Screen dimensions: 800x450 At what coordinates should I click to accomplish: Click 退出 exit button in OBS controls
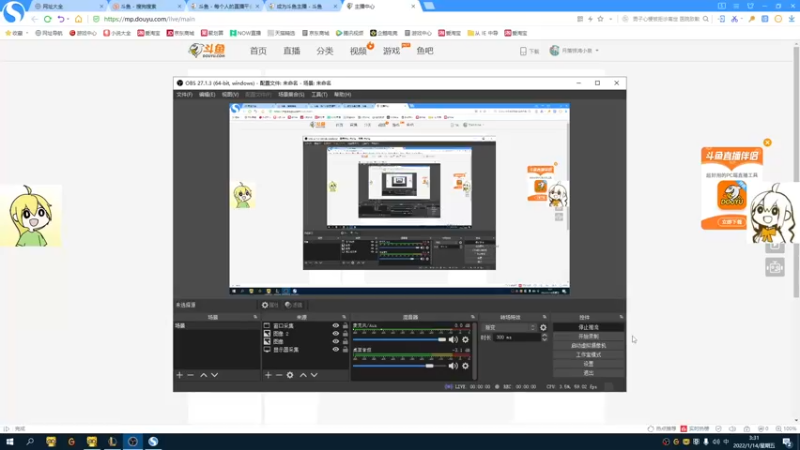pos(588,373)
